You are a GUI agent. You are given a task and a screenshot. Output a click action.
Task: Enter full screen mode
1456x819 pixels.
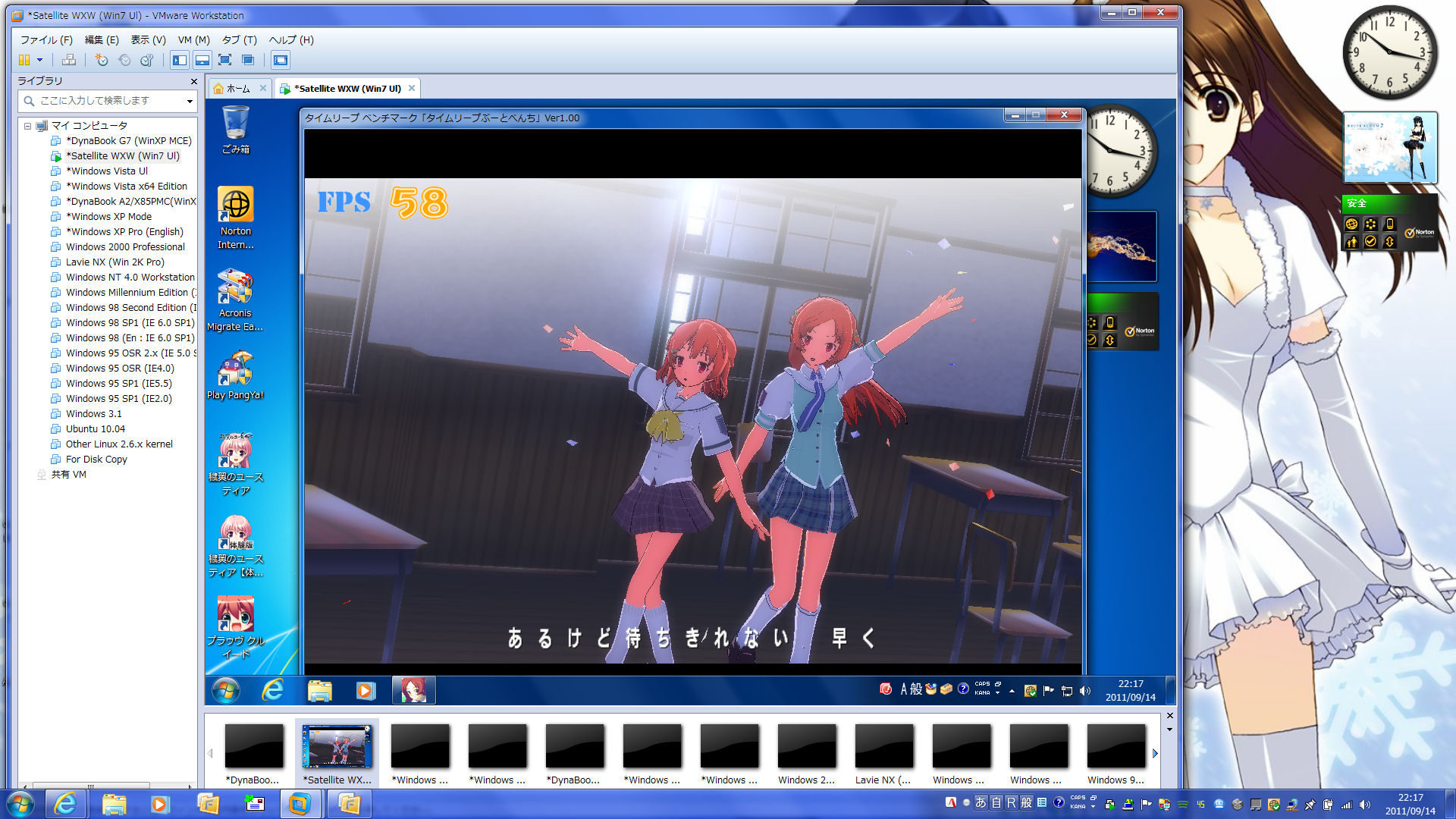tap(225, 60)
